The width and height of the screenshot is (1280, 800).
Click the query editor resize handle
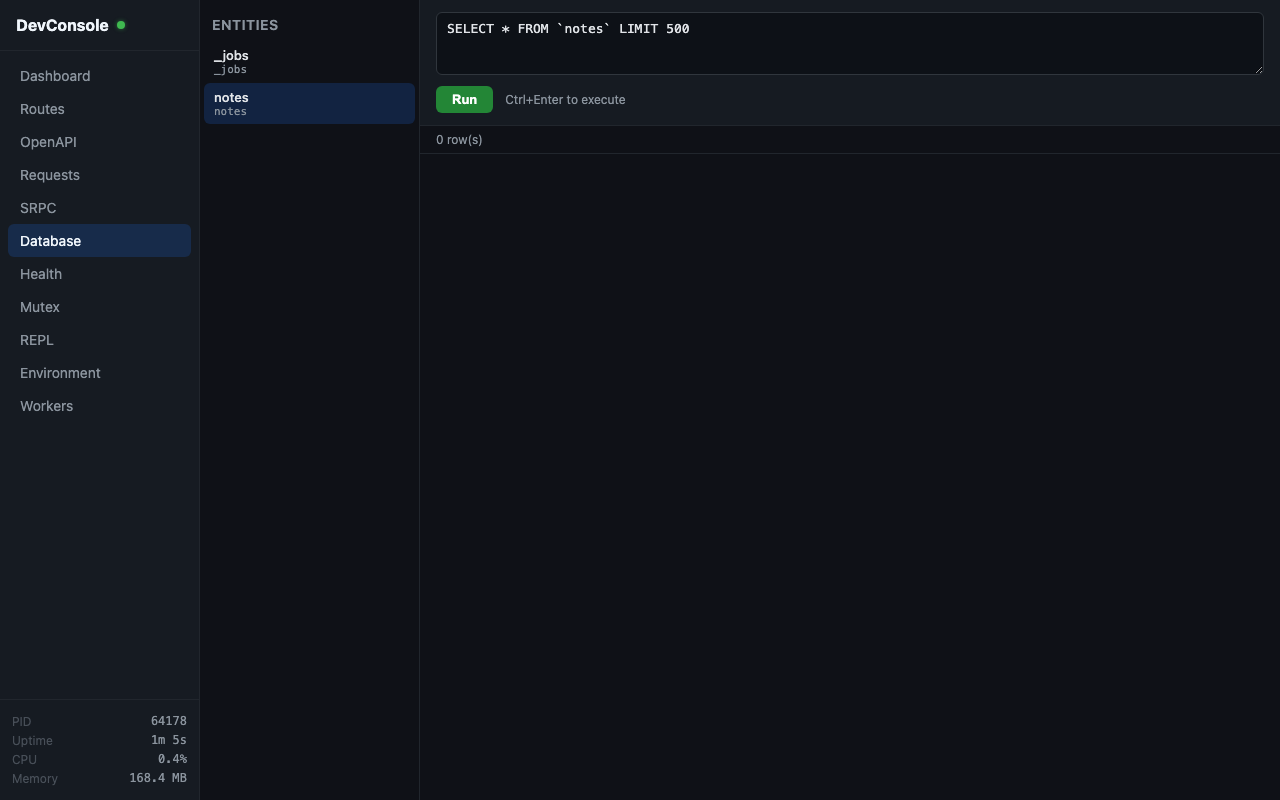tap(1259, 71)
